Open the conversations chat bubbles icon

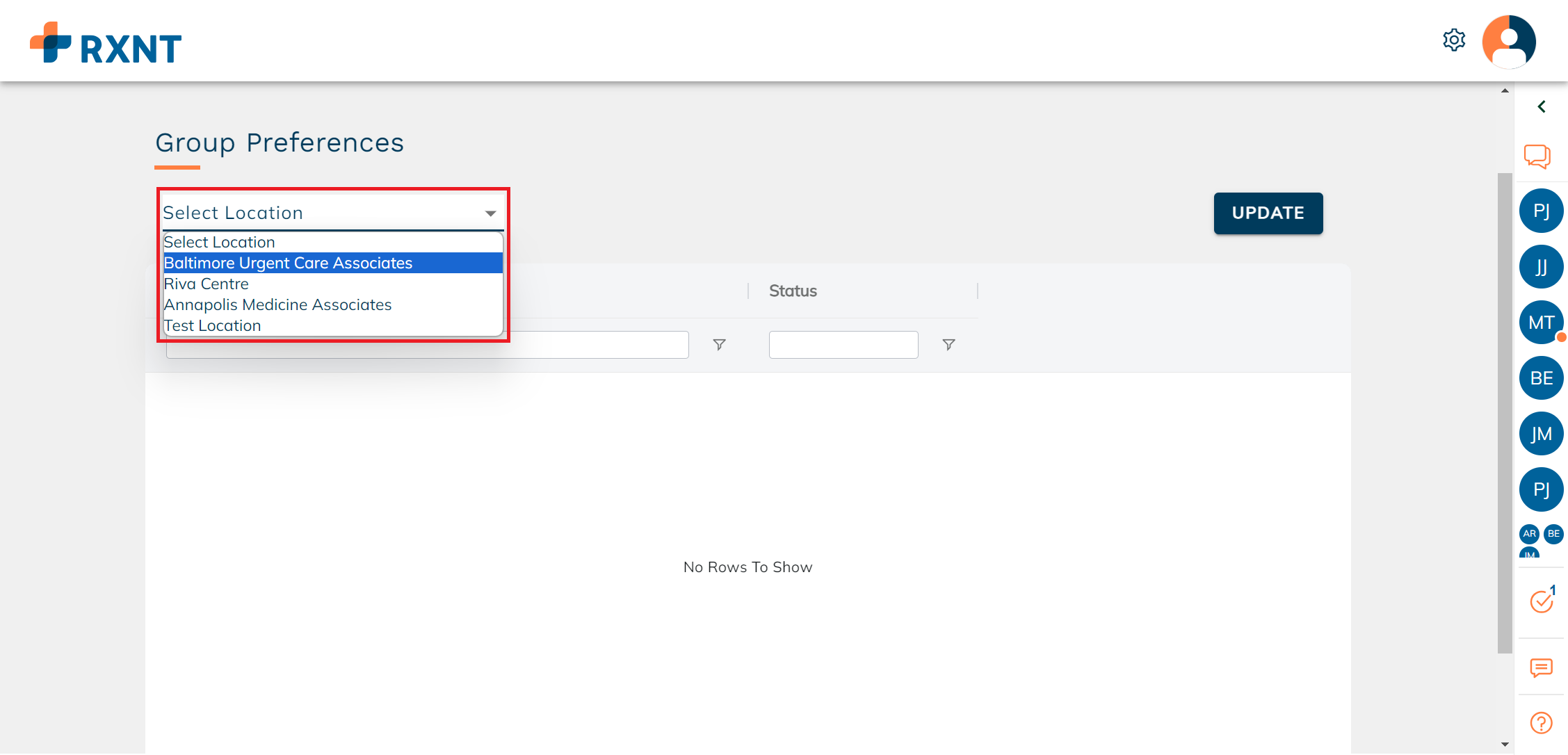pyautogui.click(x=1537, y=156)
